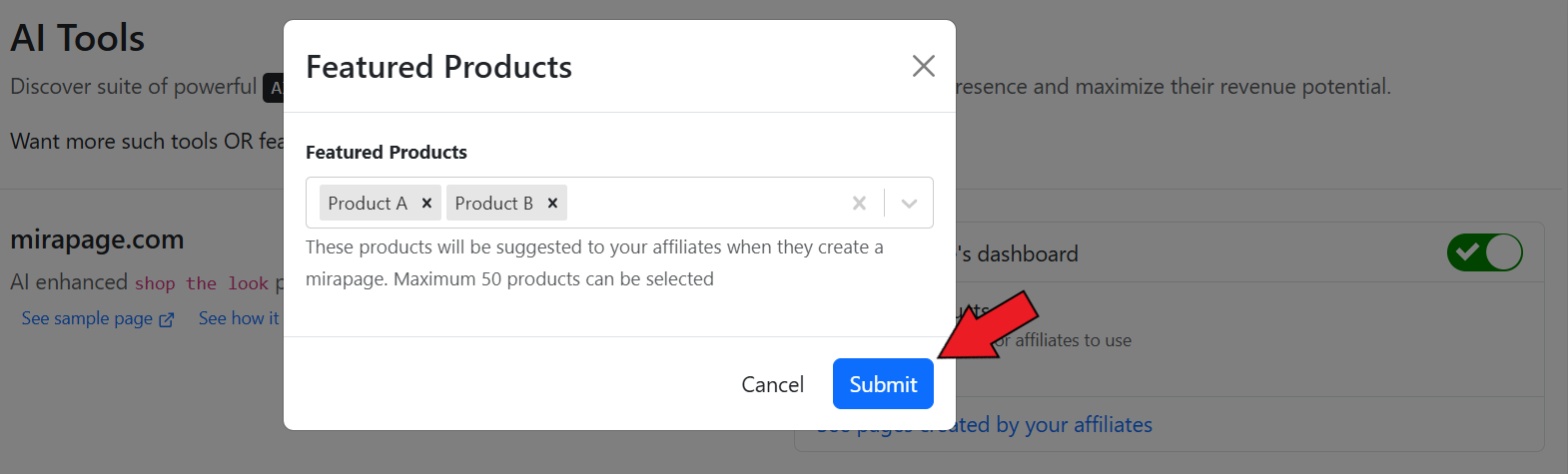Click external-link icon beside See sample page
This screenshot has width=1568, height=474.
[x=167, y=319]
